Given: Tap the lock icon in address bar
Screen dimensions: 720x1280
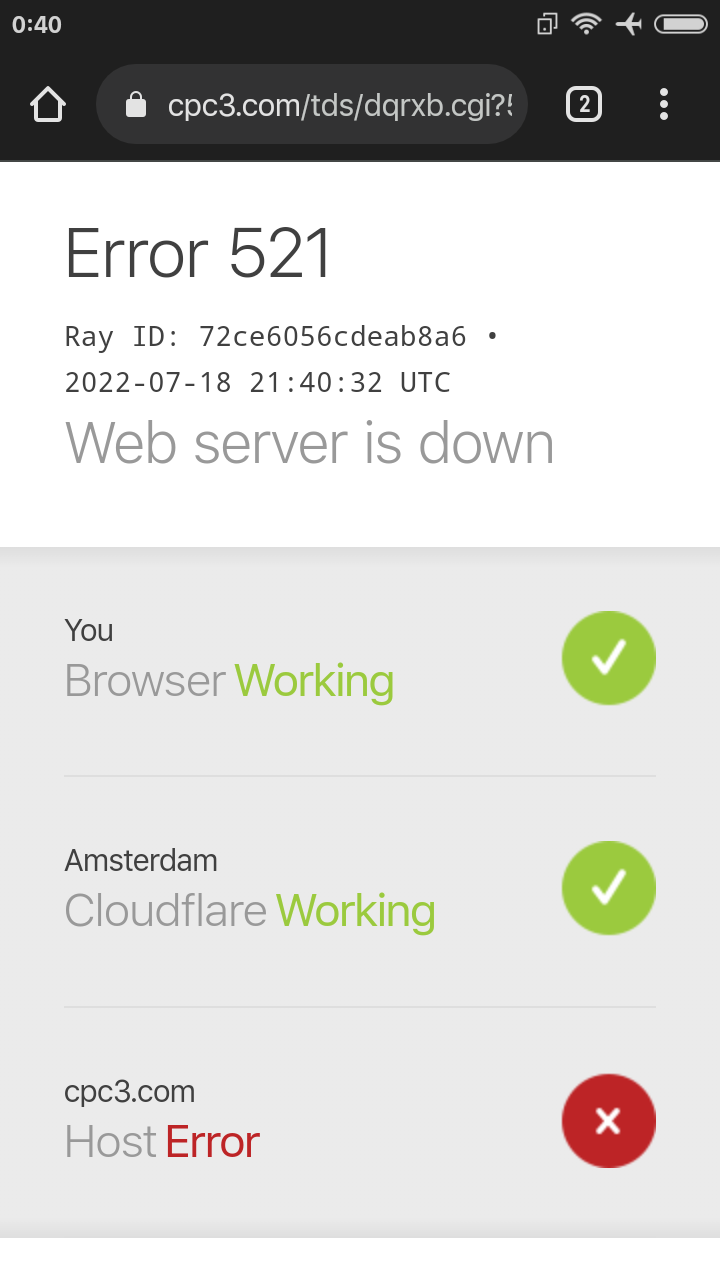Looking at the screenshot, I should click(x=136, y=105).
